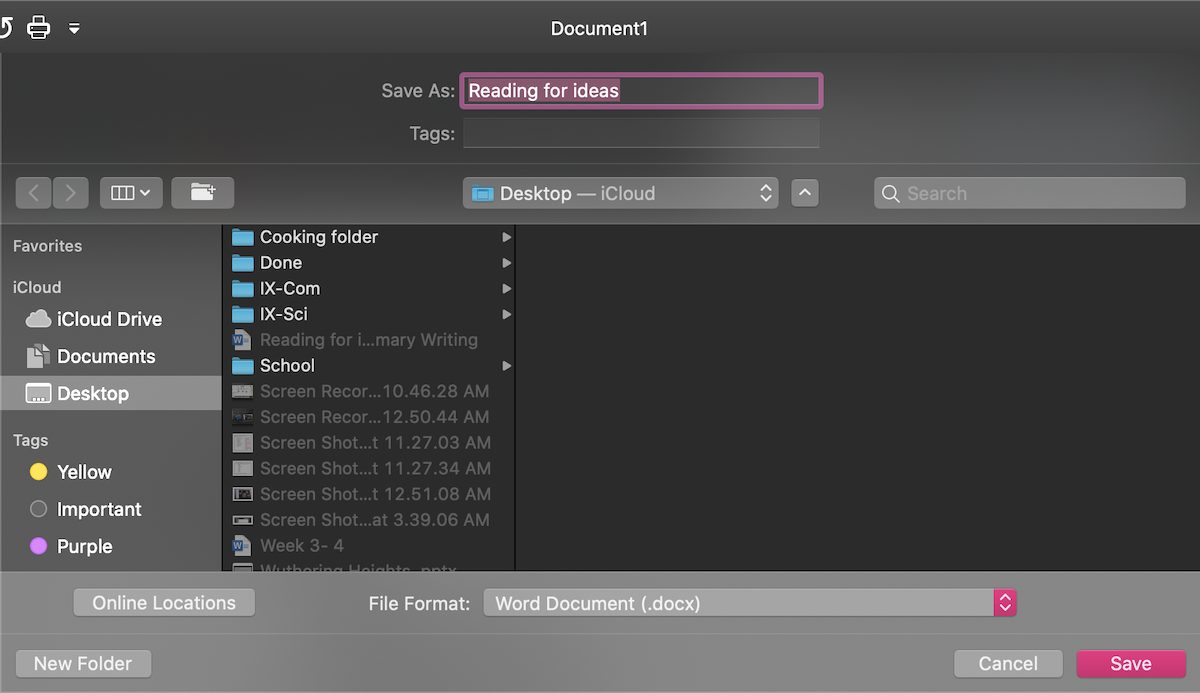Open the quick access toolbar customize arrow
The width and height of the screenshot is (1200, 693).
pyautogui.click(x=74, y=28)
